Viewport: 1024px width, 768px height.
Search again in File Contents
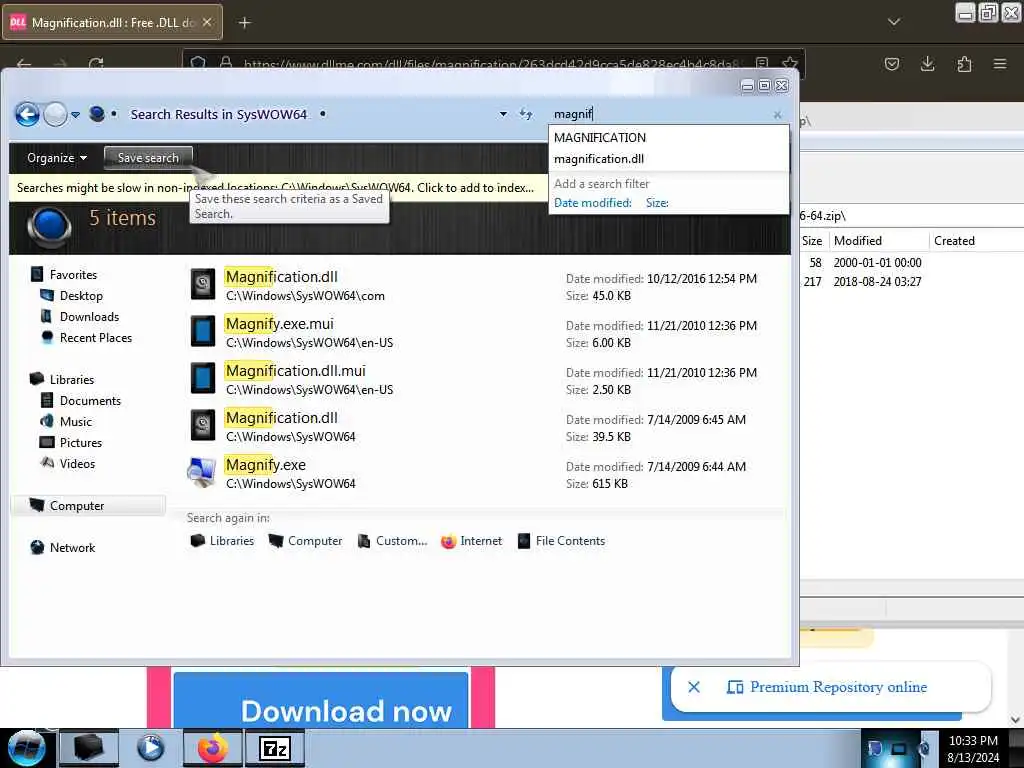(x=562, y=541)
